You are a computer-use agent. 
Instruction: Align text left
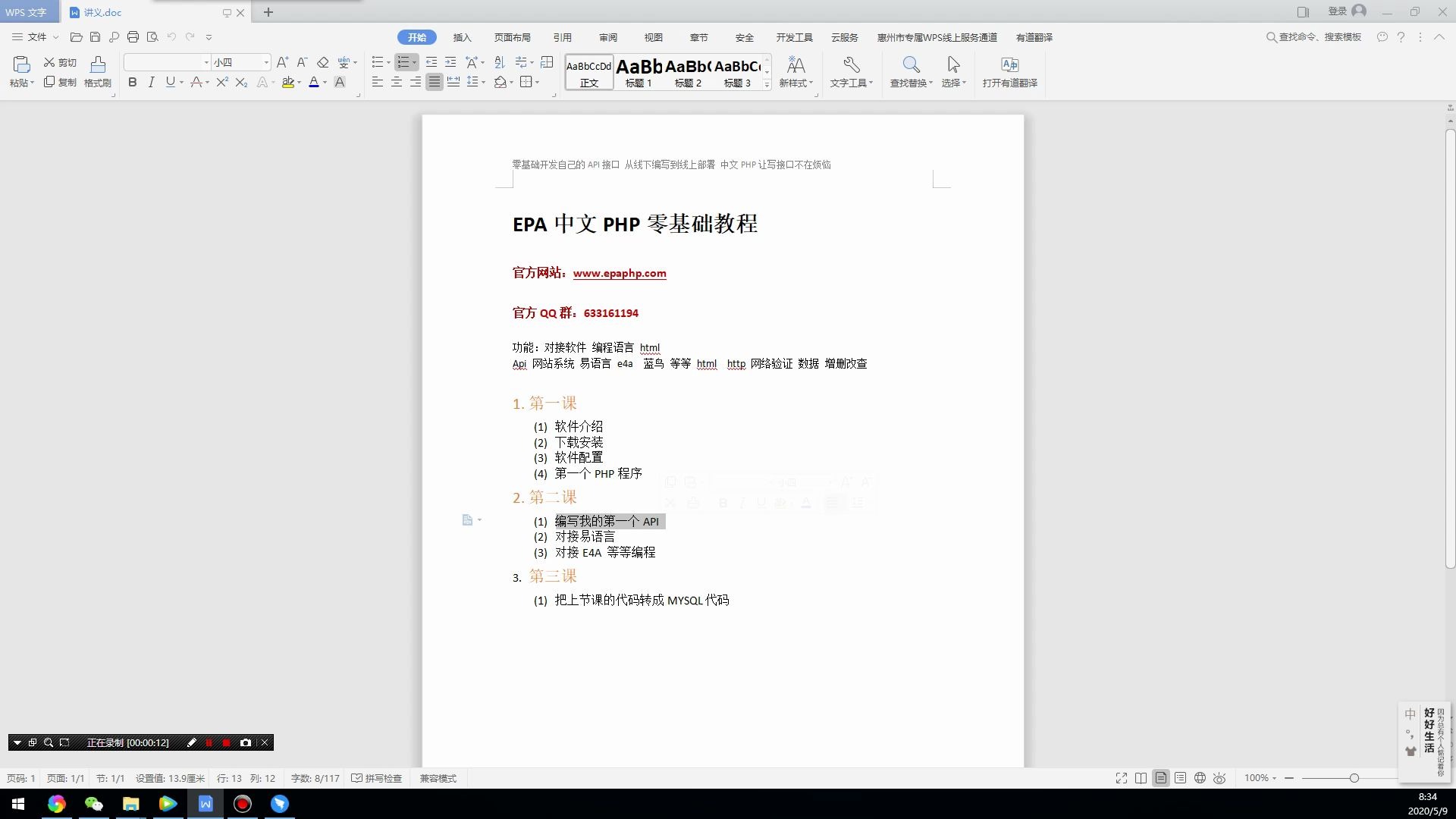[x=377, y=82]
